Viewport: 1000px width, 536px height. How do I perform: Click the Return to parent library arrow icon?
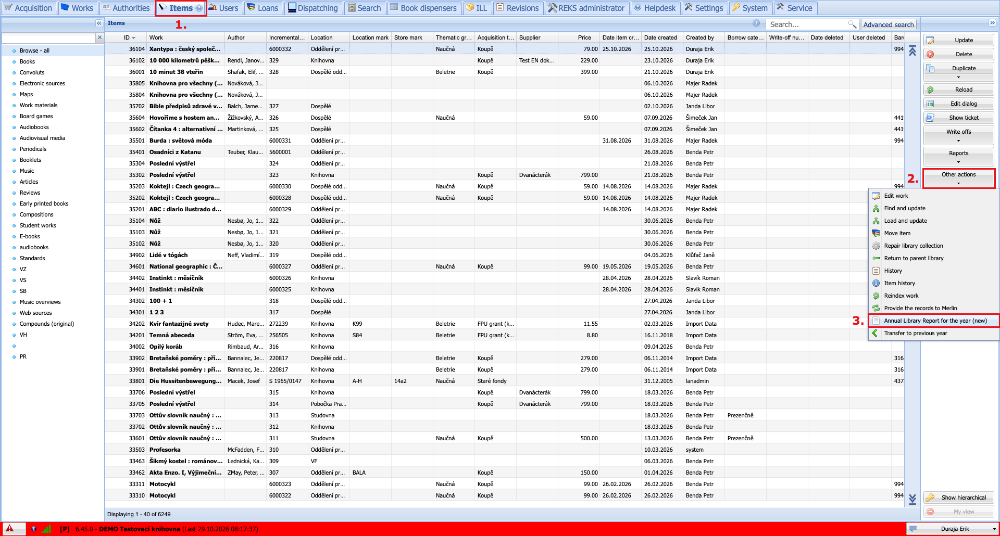pos(876,258)
